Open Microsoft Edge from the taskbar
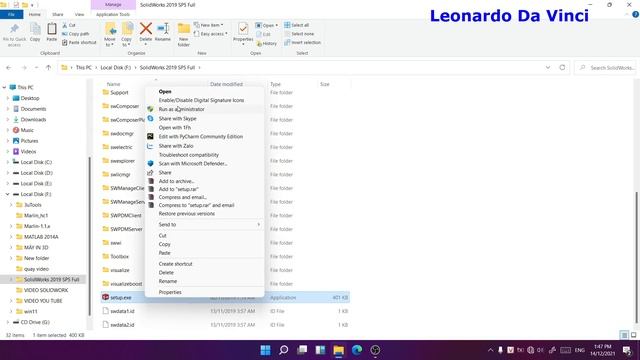Image resolution: width=640 pixels, height=360 pixels. tap(357, 350)
